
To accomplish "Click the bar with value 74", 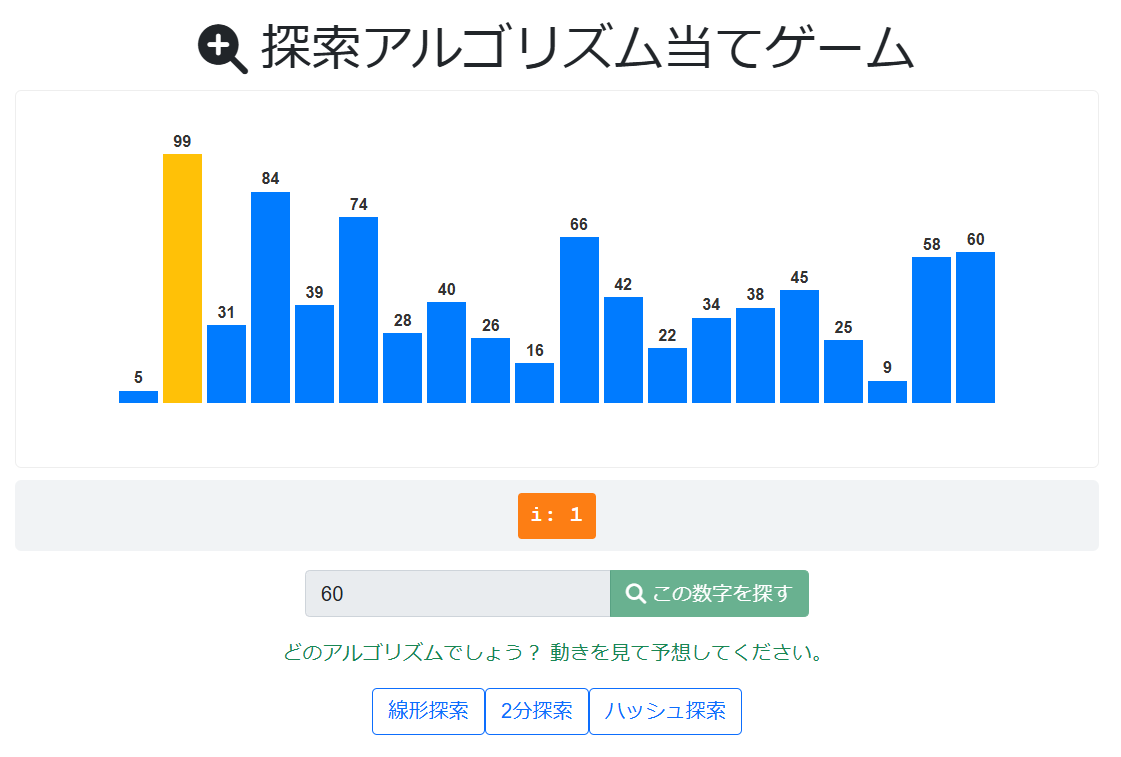I will click(358, 310).
